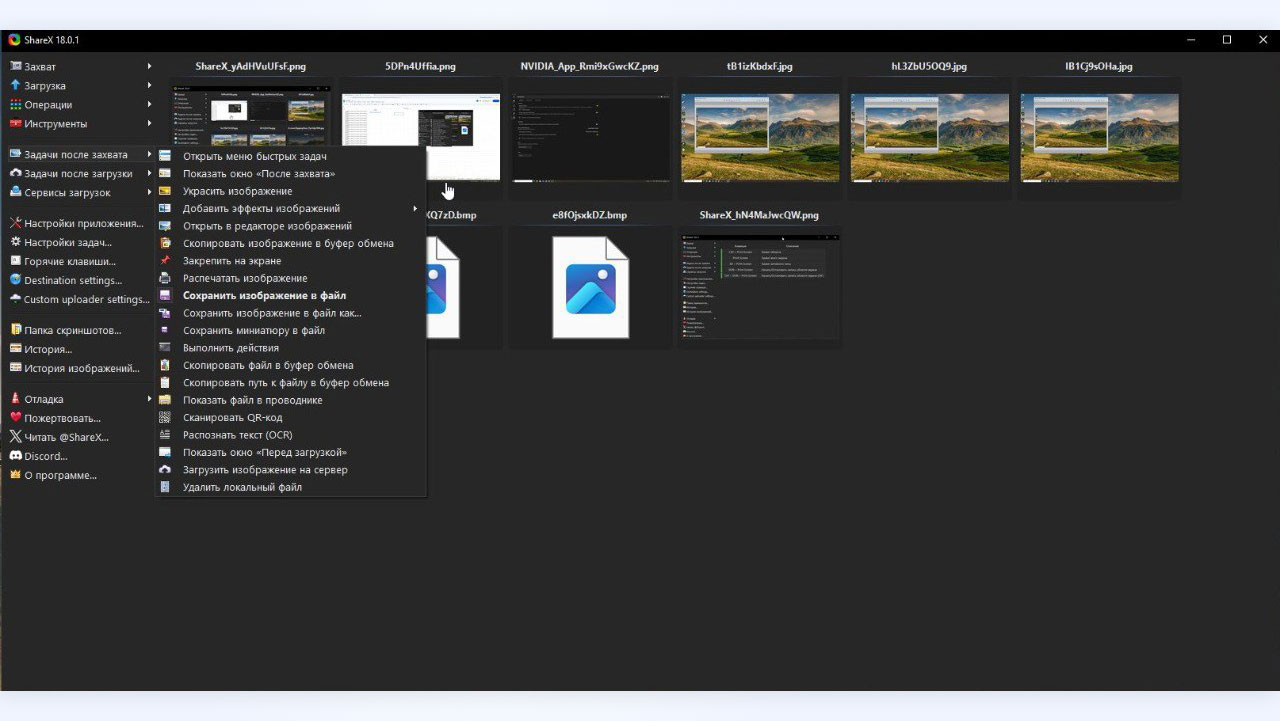Select the NVIDIA_App_Rmi9xGwcKZ.png thumbnail
The image size is (1280, 721).
[589, 137]
